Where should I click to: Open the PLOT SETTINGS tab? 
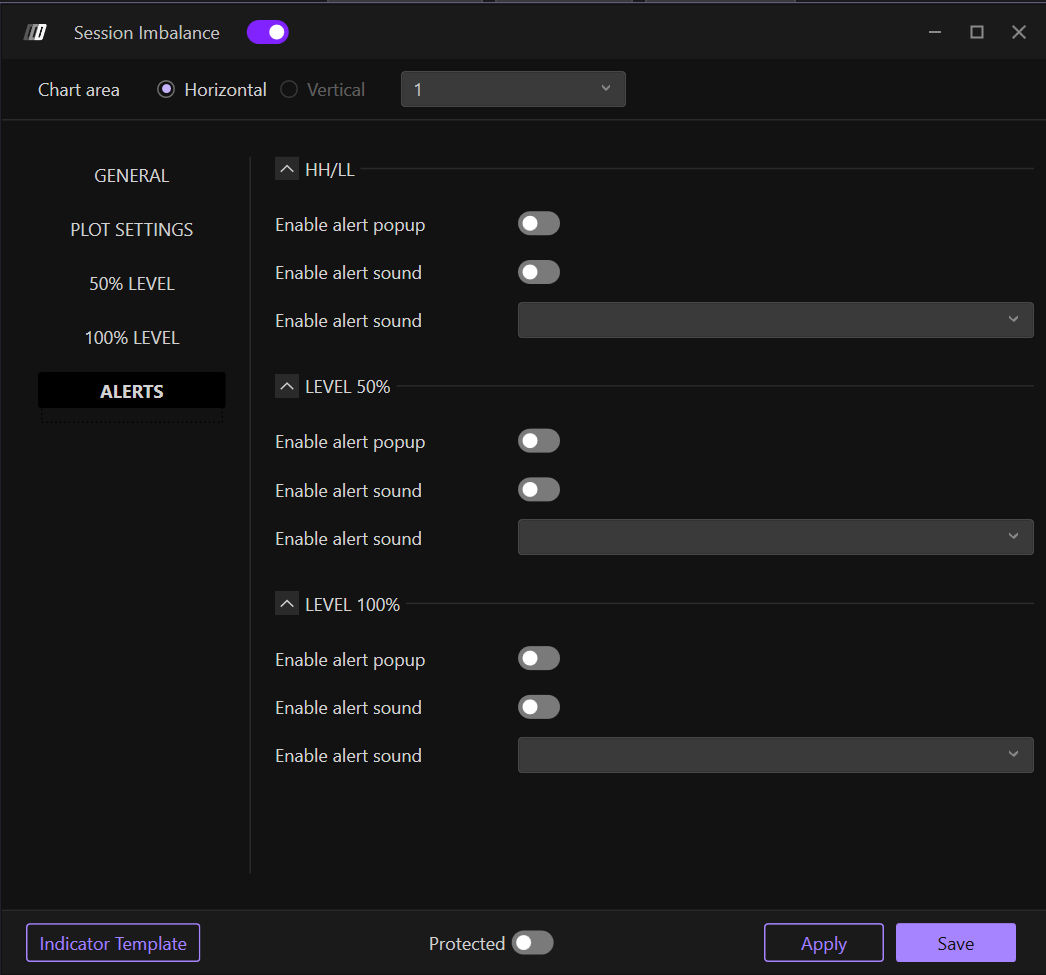tap(132, 230)
